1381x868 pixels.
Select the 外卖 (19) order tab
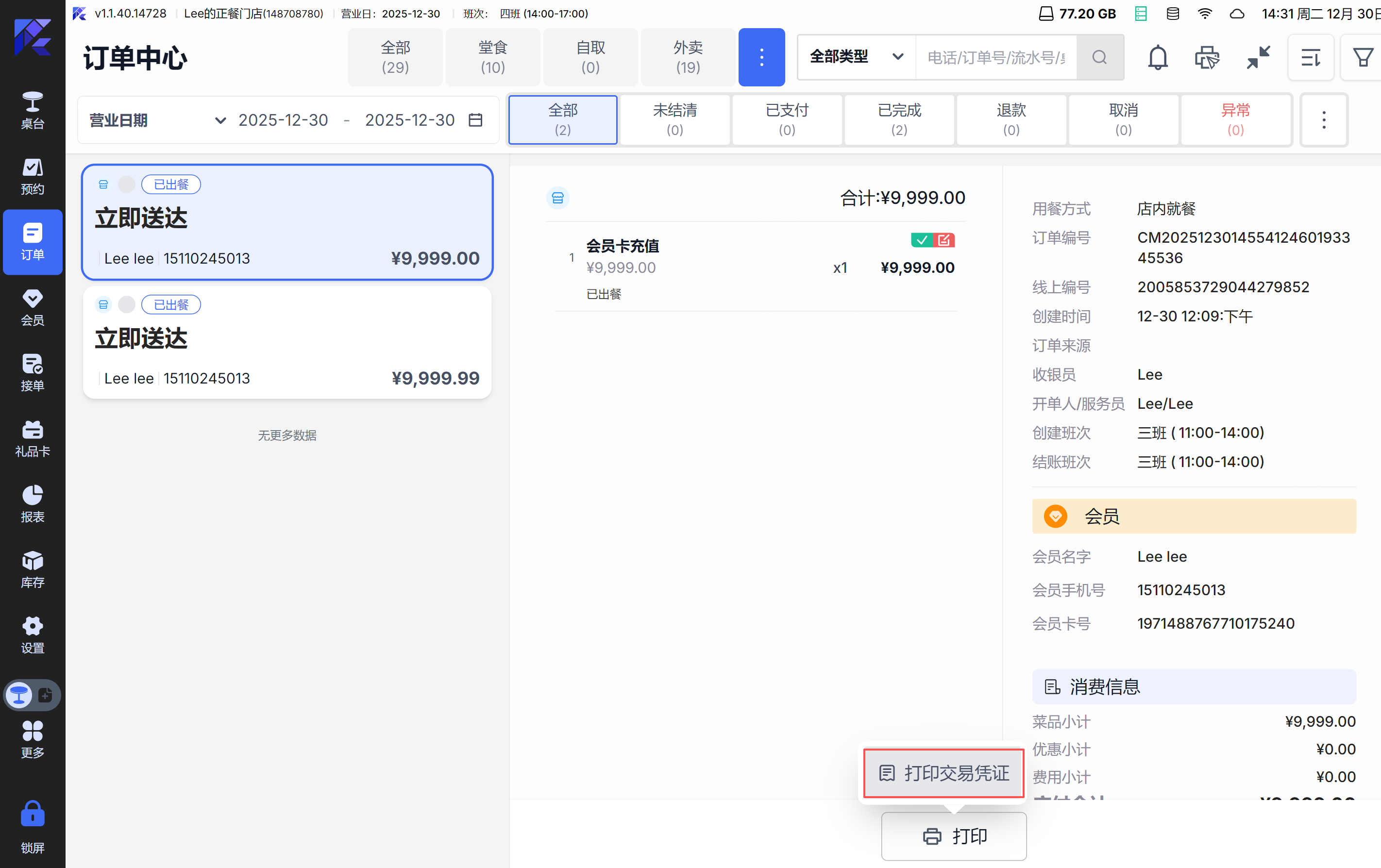click(x=688, y=57)
